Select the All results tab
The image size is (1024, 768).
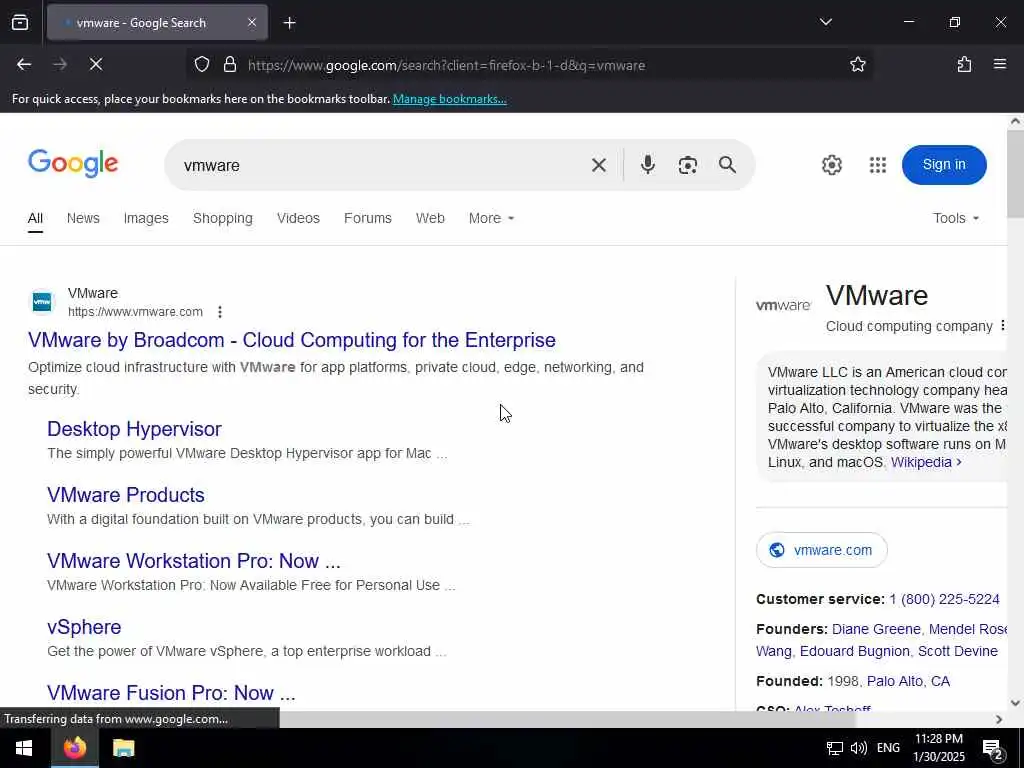click(x=35, y=218)
